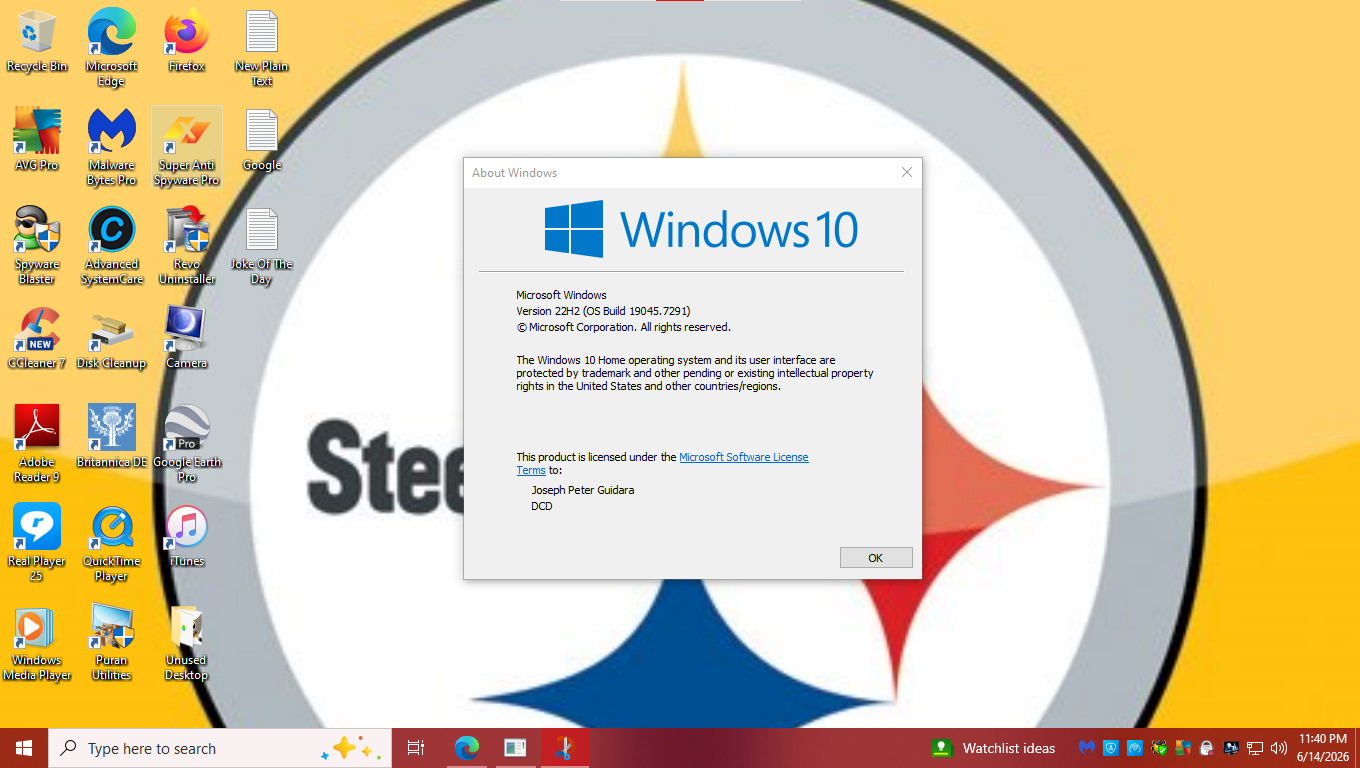
Task: Select the Google Earth Pro shortcut
Action: [186, 443]
